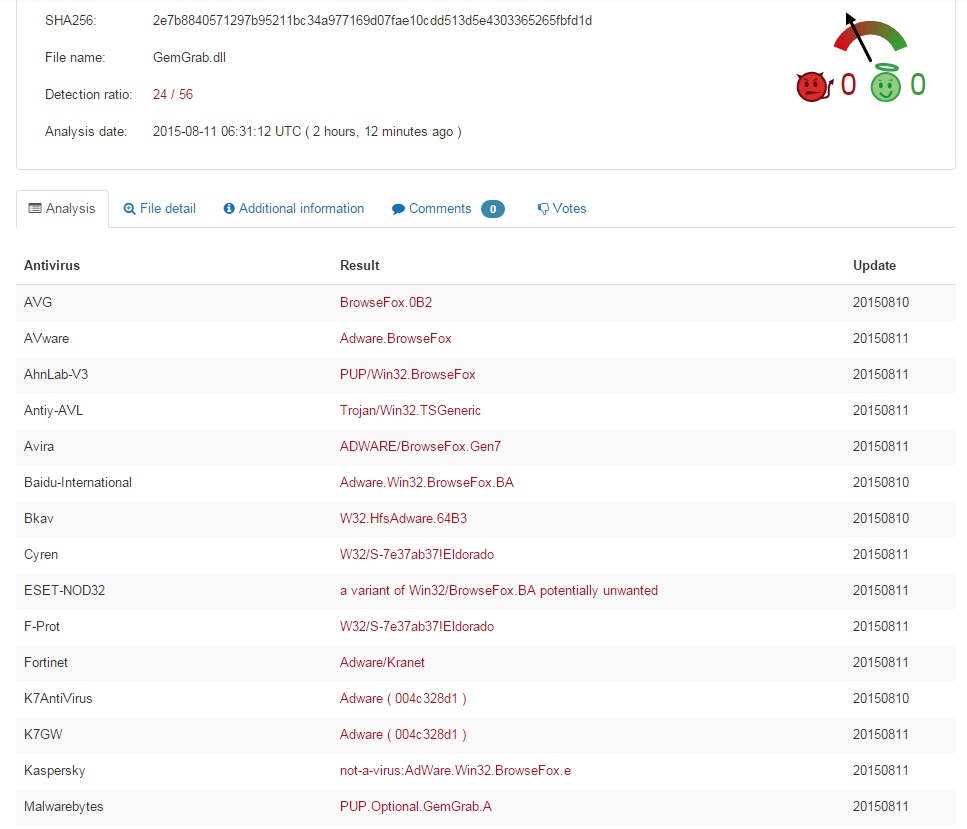This screenshot has height=829, width=967.
Task: Click the Trojan/Win32.TSGeneric result
Action: coord(410,410)
